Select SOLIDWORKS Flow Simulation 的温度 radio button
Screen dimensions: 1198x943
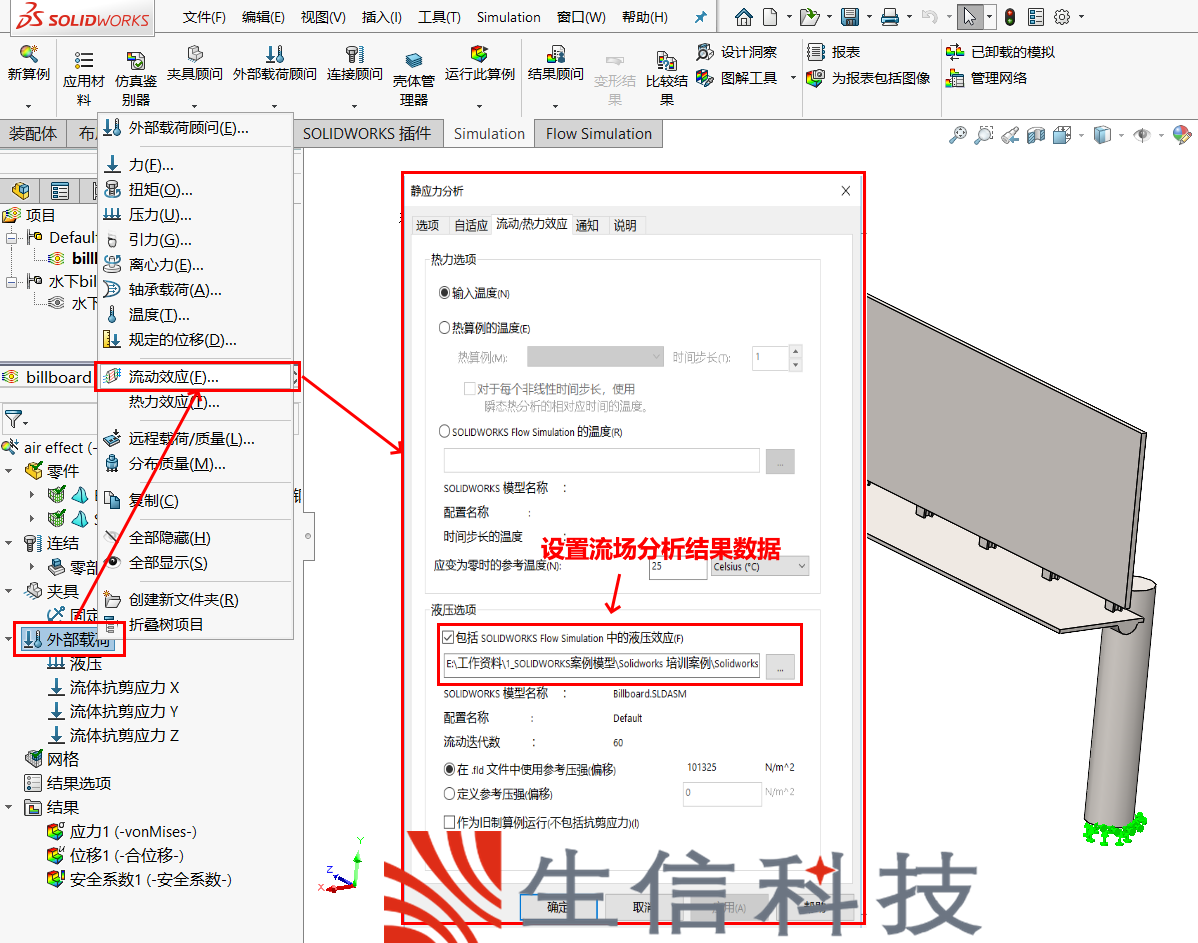444,432
